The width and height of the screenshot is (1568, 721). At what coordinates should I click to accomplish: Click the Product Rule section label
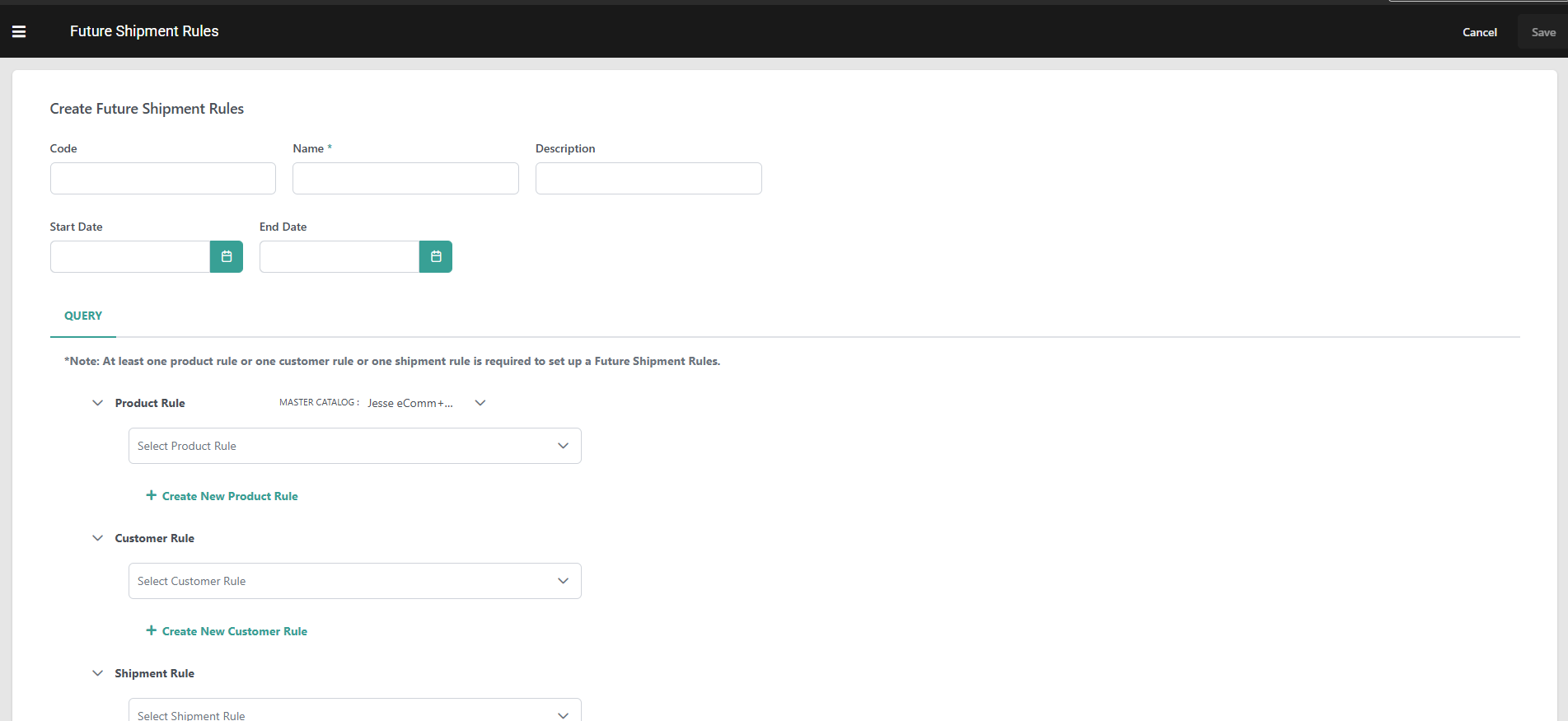(x=150, y=403)
